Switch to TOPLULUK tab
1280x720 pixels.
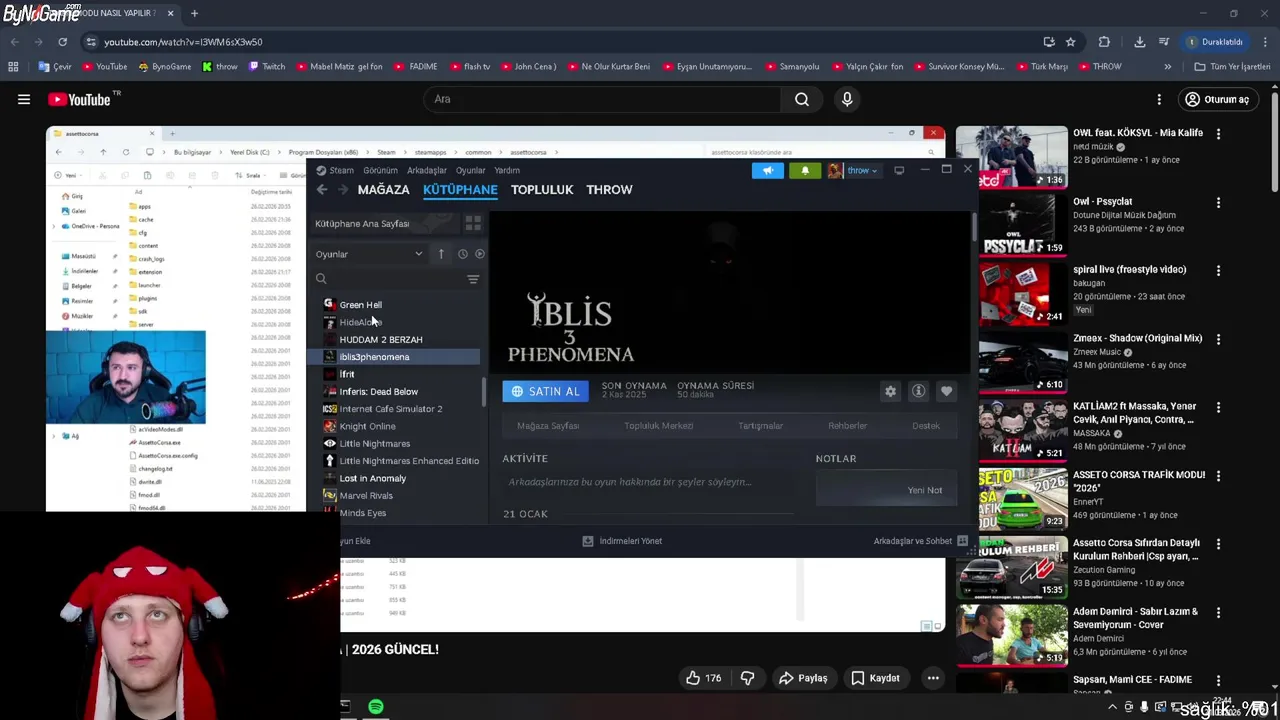542,189
